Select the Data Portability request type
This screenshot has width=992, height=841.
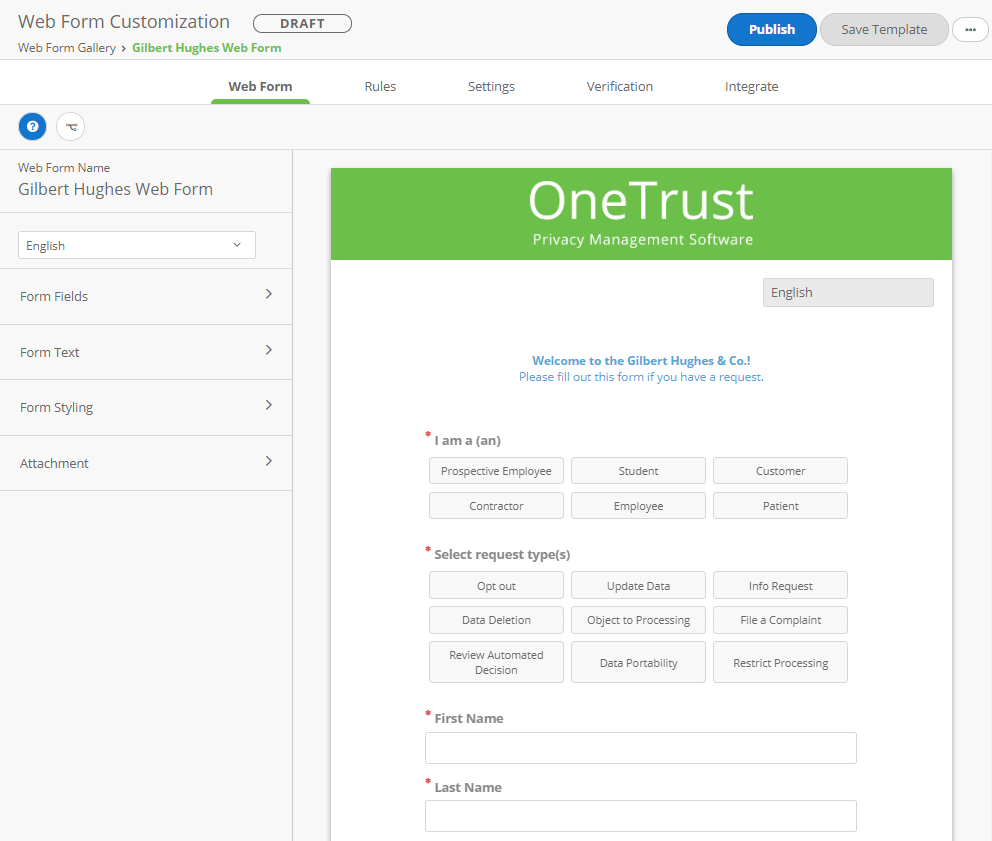[638, 662]
